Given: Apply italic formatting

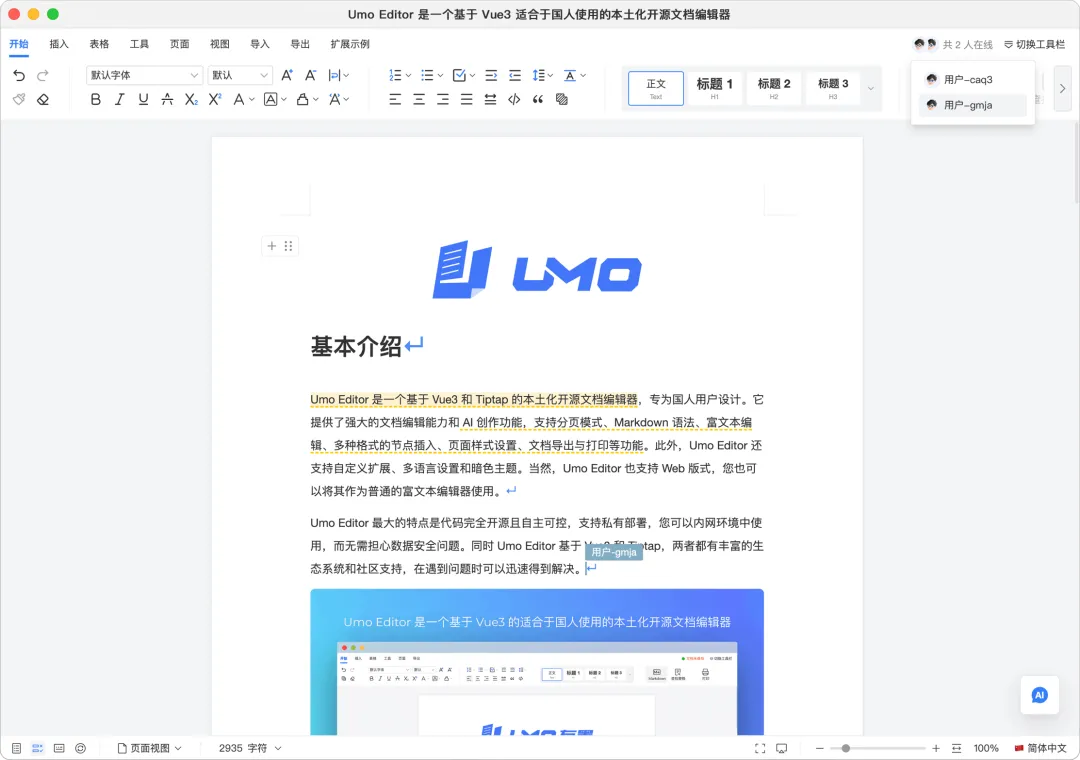Looking at the screenshot, I should [x=119, y=99].
